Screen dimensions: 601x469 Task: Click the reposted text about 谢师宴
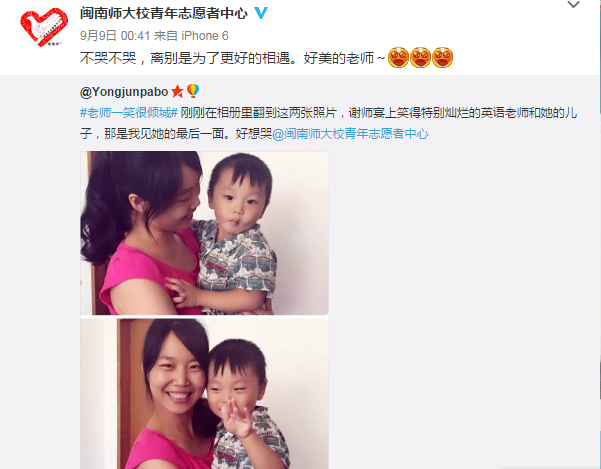328,123
